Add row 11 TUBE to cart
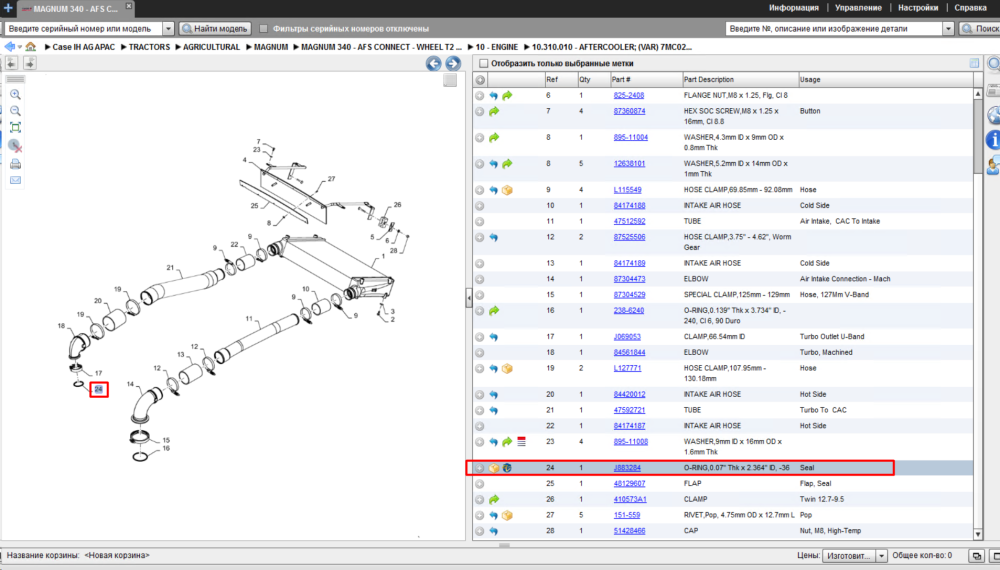Image resolution: width=1000 pixels, height=570 pixels. 480,222
